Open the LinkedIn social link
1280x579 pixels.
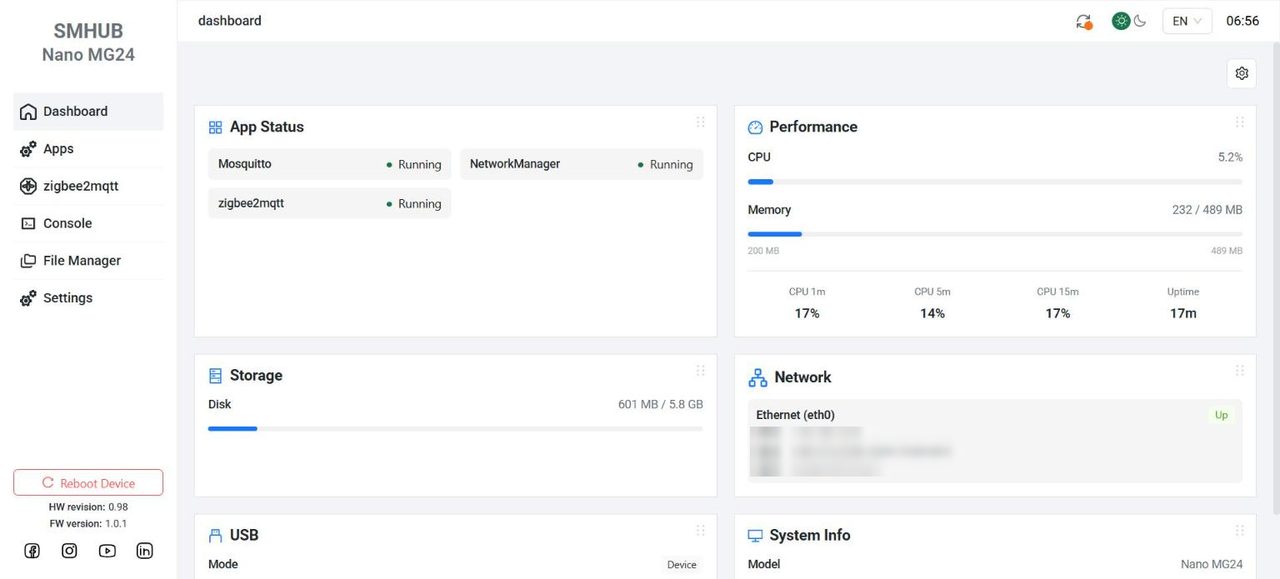[x=144, y=551]
